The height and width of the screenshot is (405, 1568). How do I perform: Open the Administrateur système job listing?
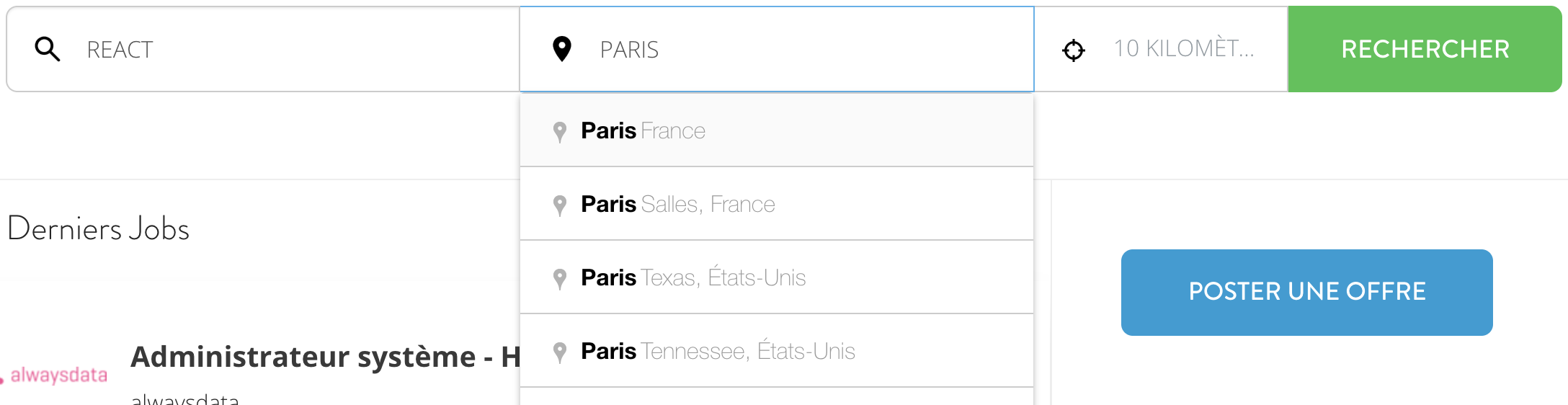325,357
